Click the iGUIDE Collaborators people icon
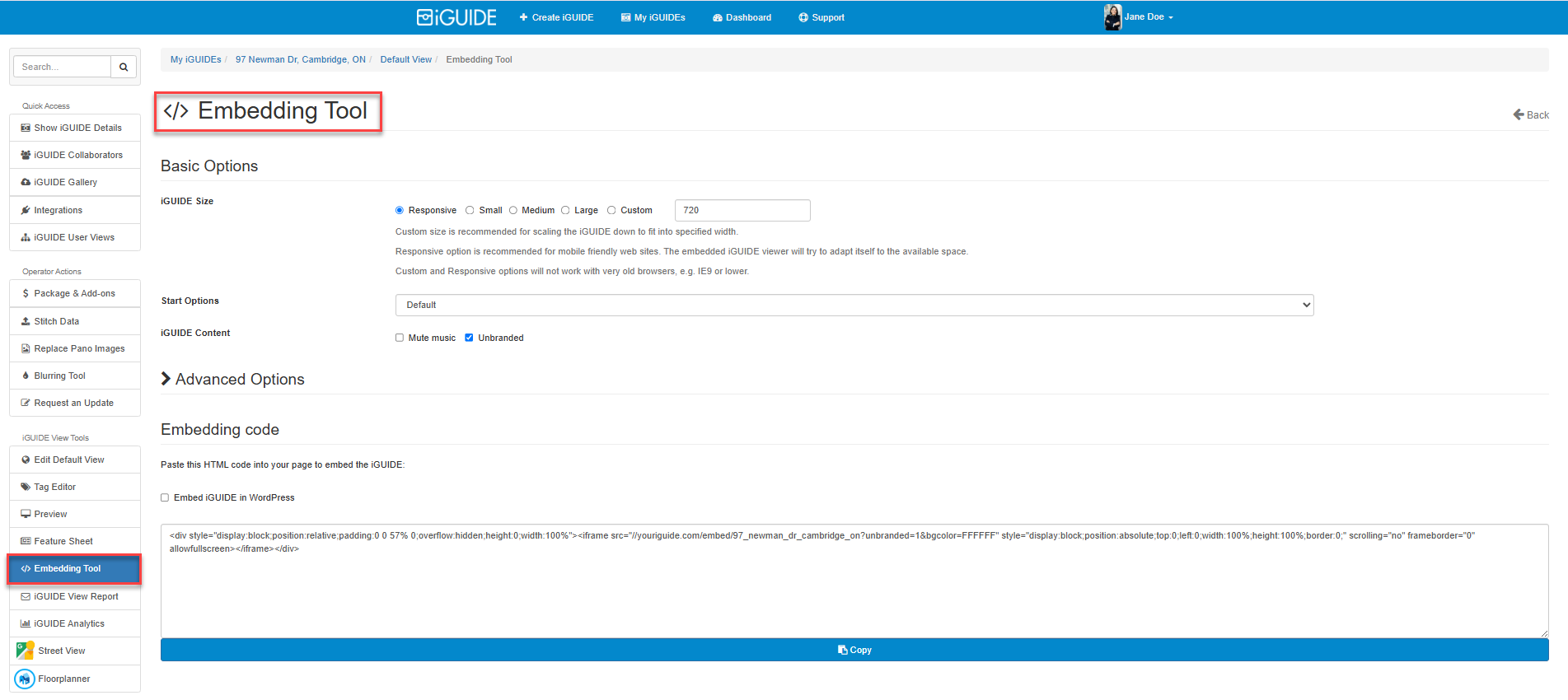1568x700 pixels. [x=26, y=155]
